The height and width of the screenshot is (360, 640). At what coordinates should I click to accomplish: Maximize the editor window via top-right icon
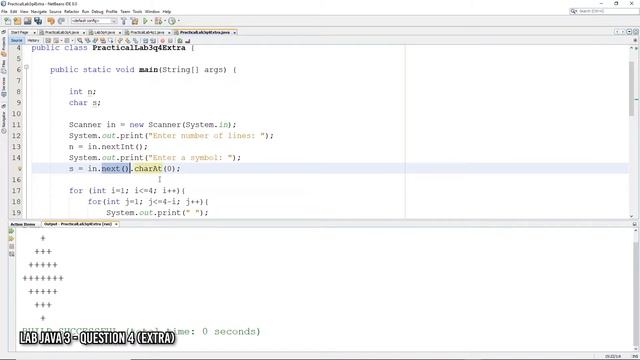pyautogui.click(x=636, y=32)
